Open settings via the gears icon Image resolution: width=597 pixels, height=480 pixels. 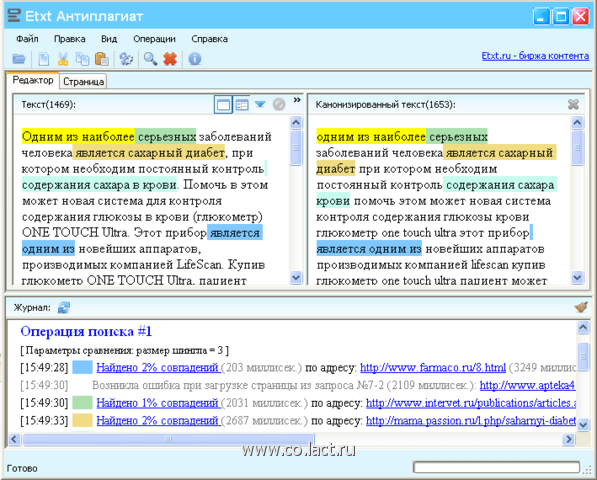126,59
